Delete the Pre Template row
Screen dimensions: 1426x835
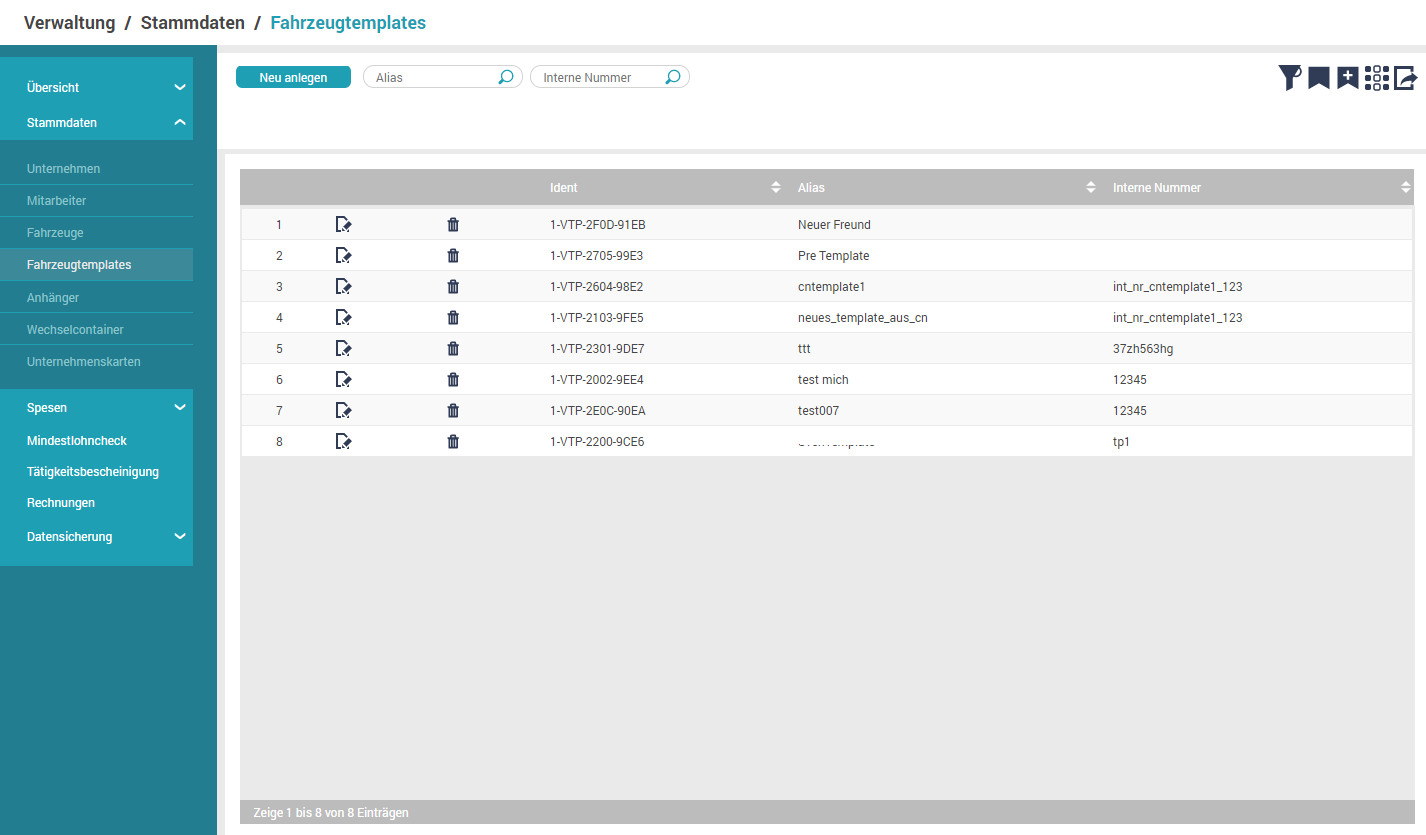(x=453, y=256)
